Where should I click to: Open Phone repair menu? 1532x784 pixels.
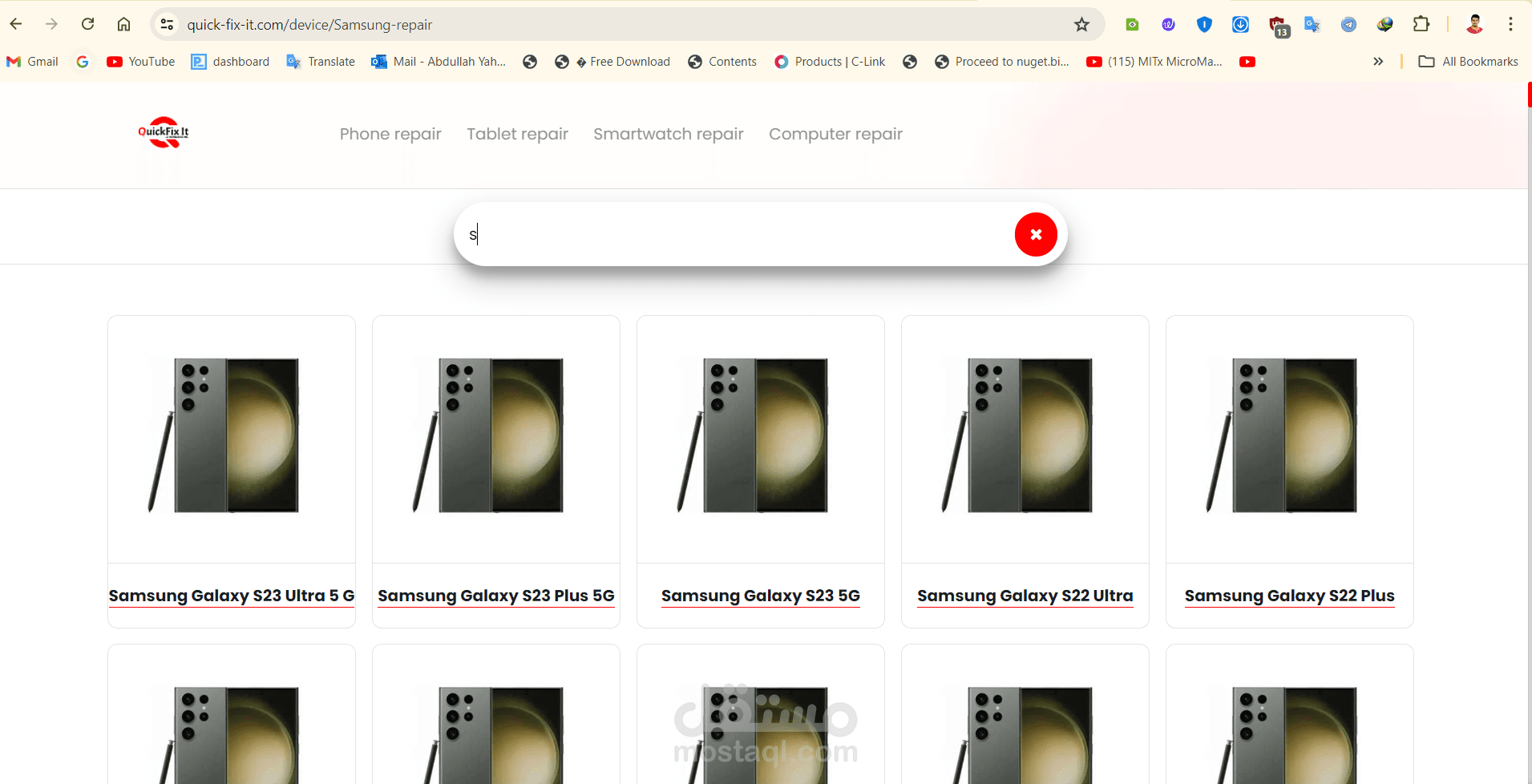pos(390,134)
